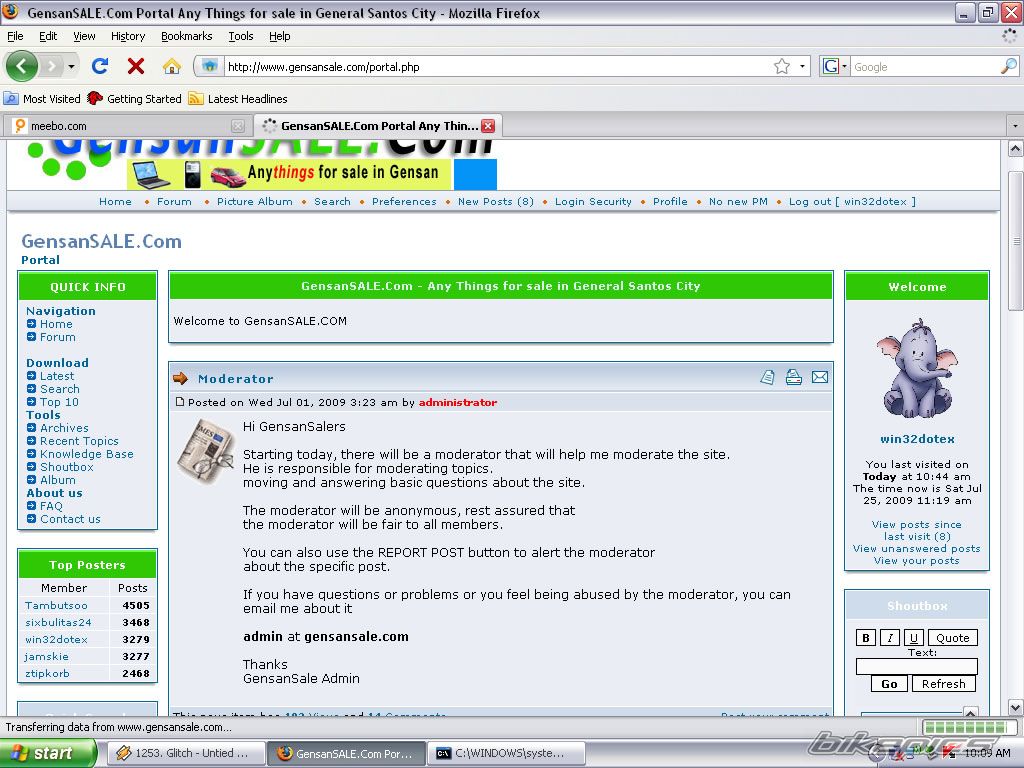Viewport: 1024px width, 768px height.
Task: Insert a Quote in the Shoutbox
Action: pyautogui.click(x=953, y=638)
